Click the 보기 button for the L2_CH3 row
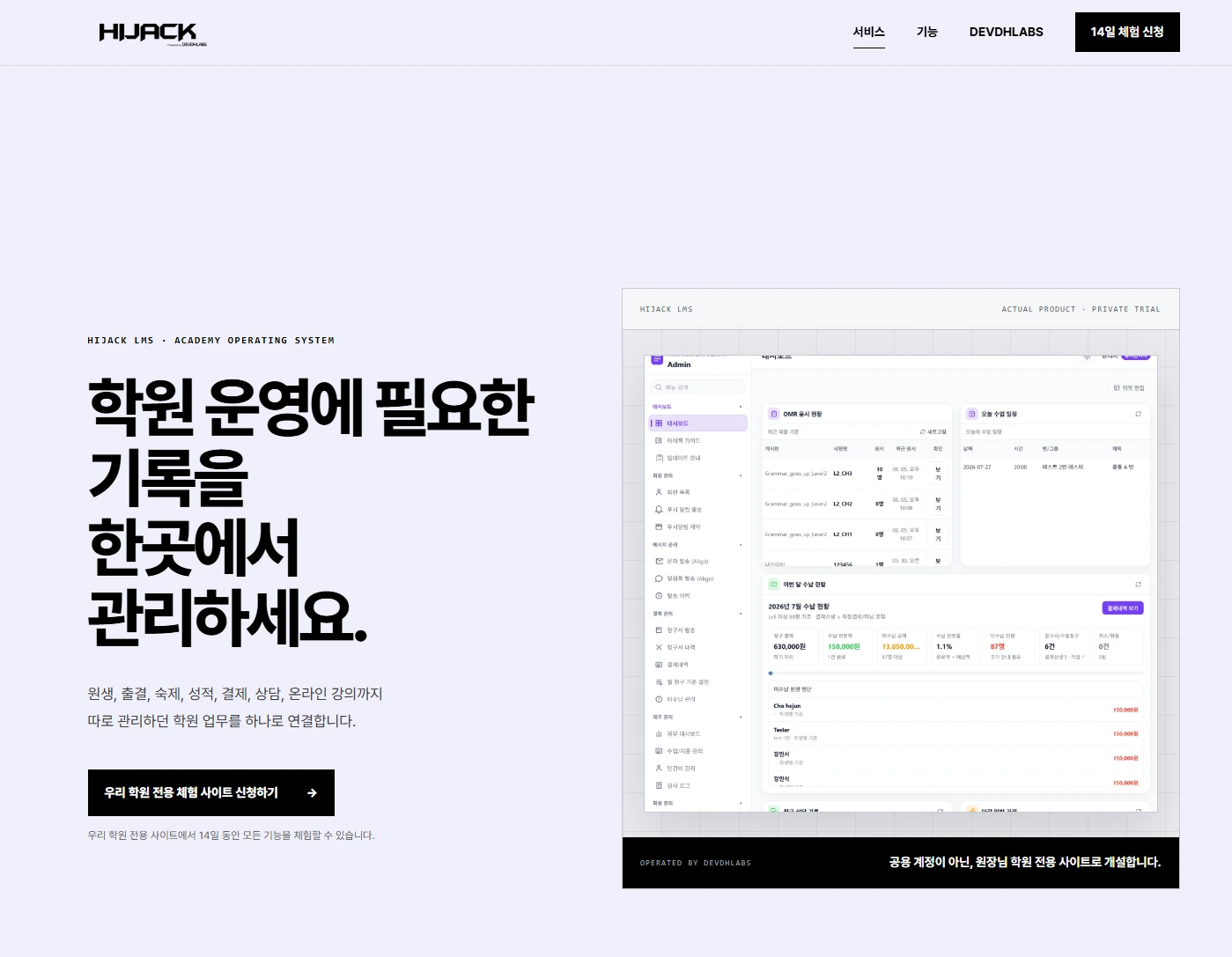 coord(938,474)
